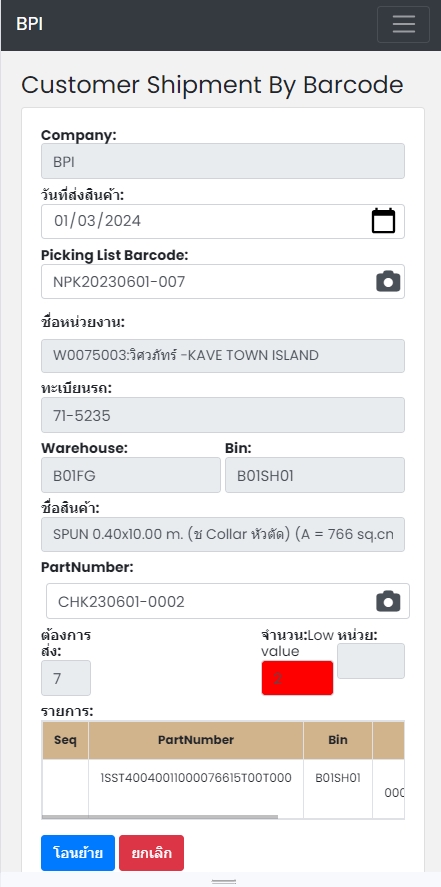Scan Picking List Barcode with camera icon
Image resolution: width=441 pixels, height=887 pixels.
coord(388,281)
